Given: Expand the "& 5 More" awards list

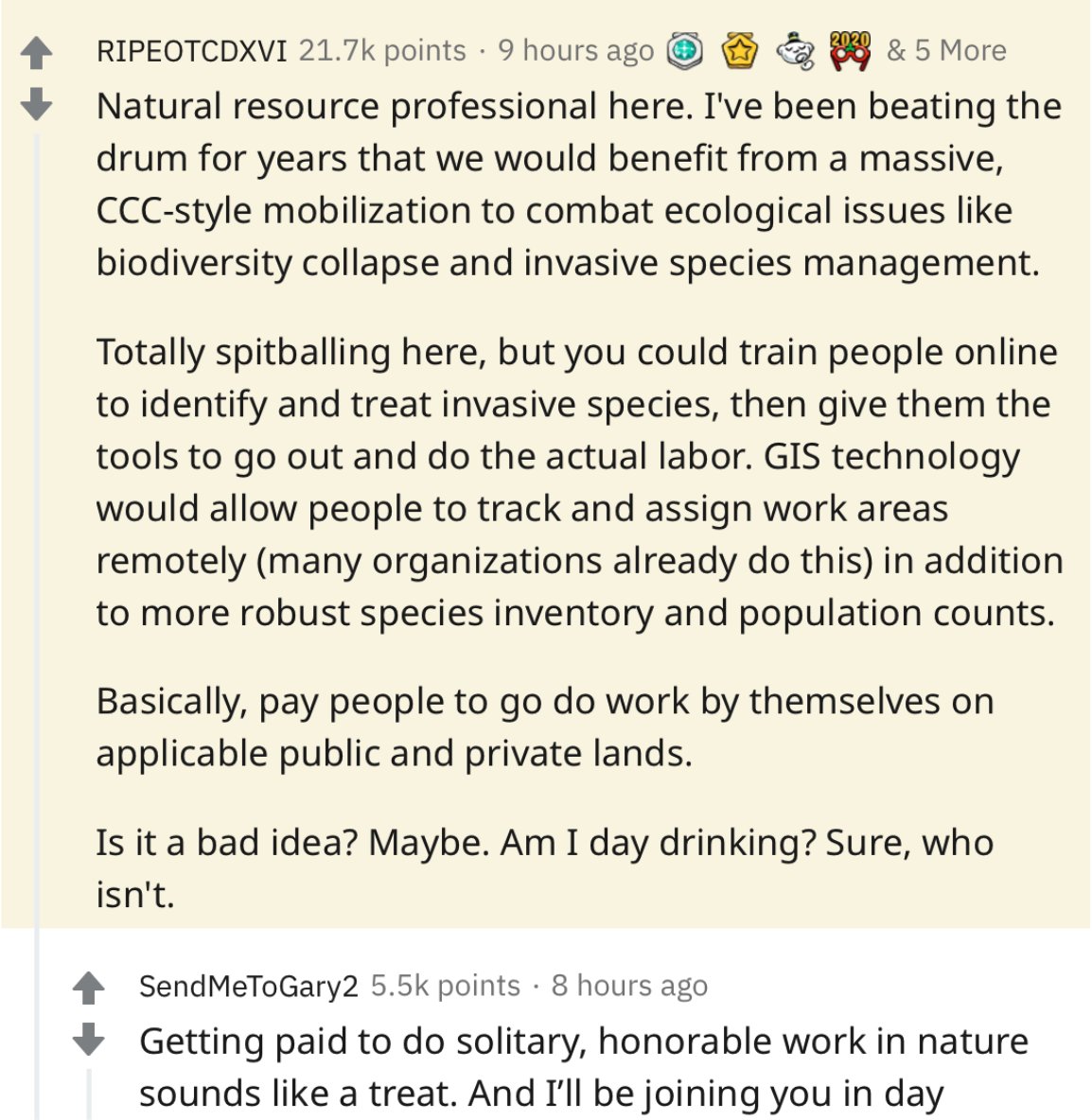Looking at the screenshot, I should pyautogui.click(x=946, y=50).
